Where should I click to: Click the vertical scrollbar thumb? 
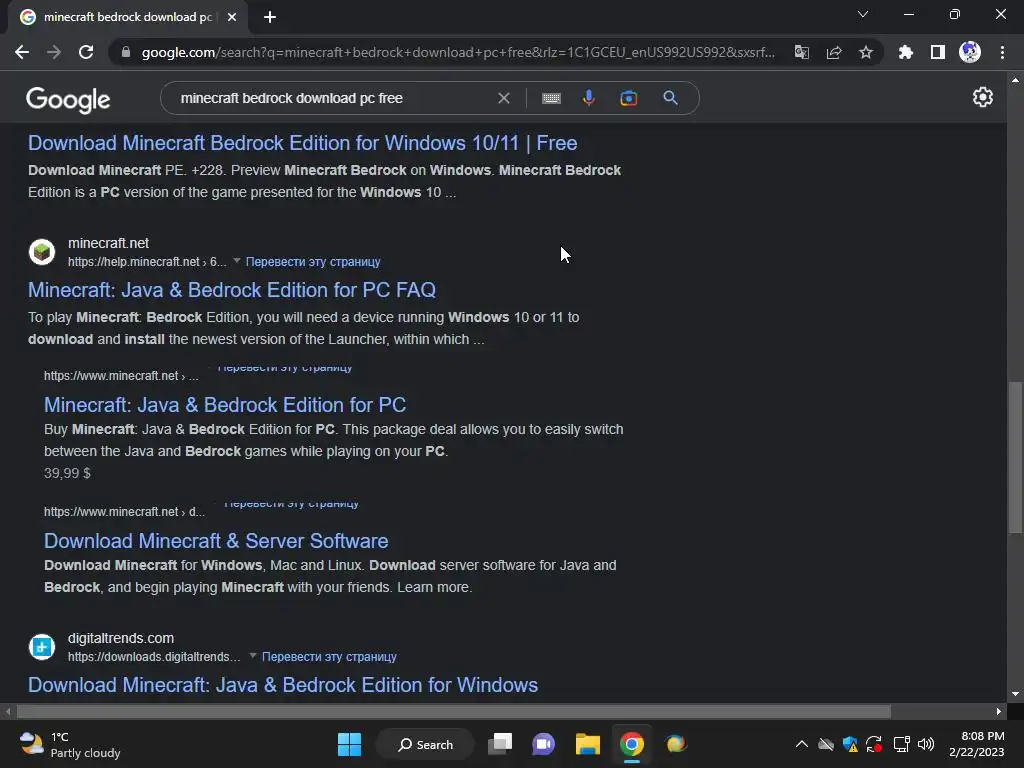pos(1015,457)
